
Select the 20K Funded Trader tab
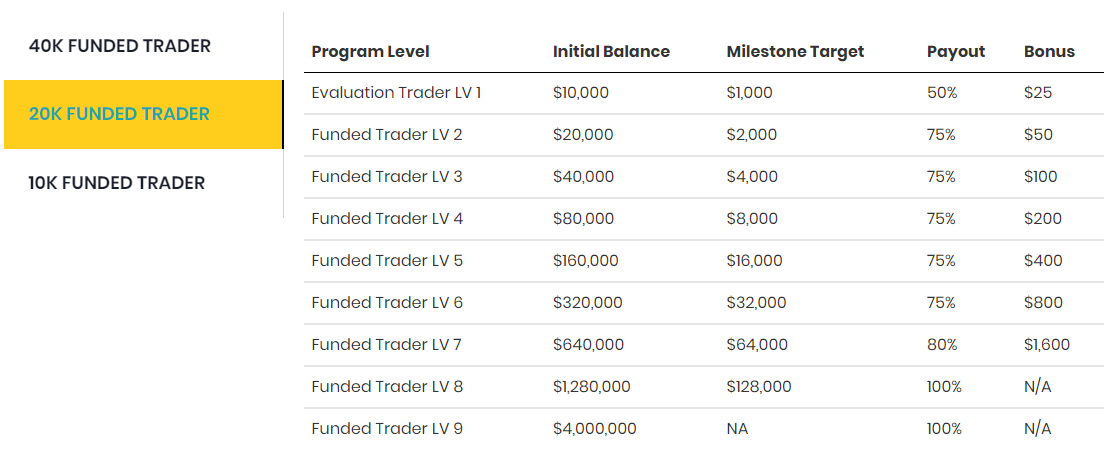coord(120,114)
